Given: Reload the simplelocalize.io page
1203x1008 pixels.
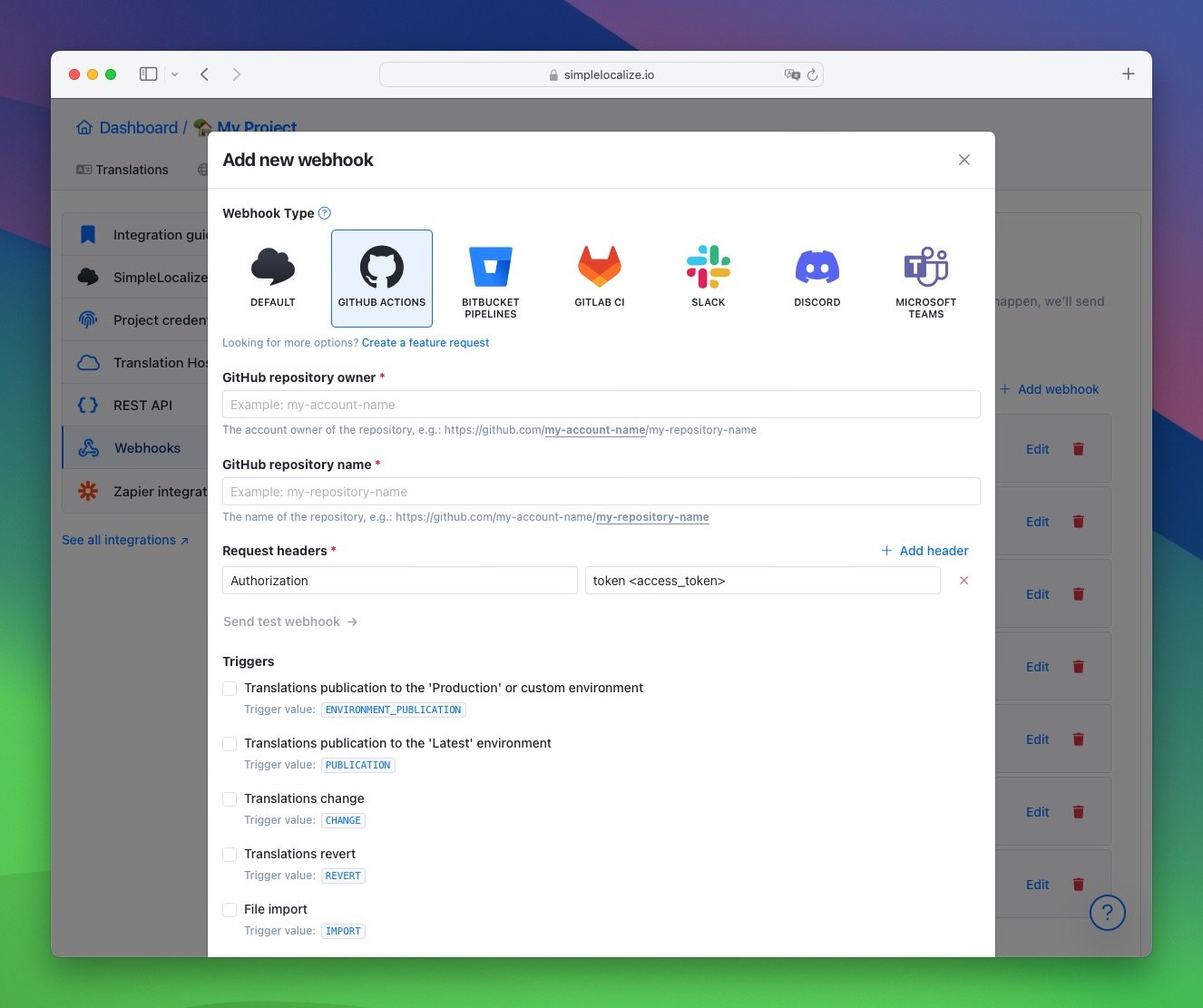Looking at the screenshot, I should [x=813, y=75].
